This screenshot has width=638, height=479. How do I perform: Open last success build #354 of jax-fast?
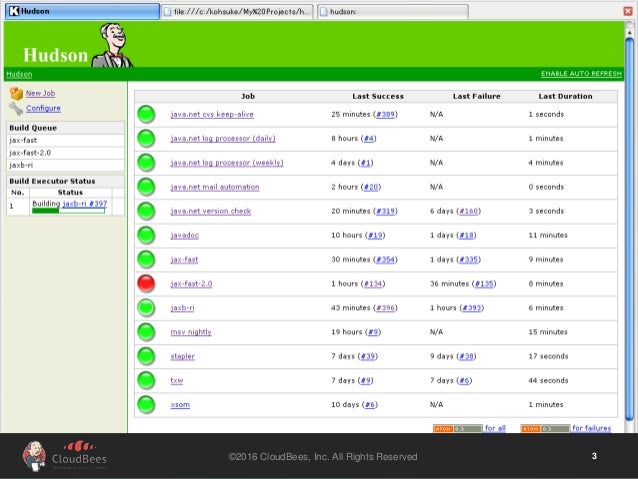385,260
